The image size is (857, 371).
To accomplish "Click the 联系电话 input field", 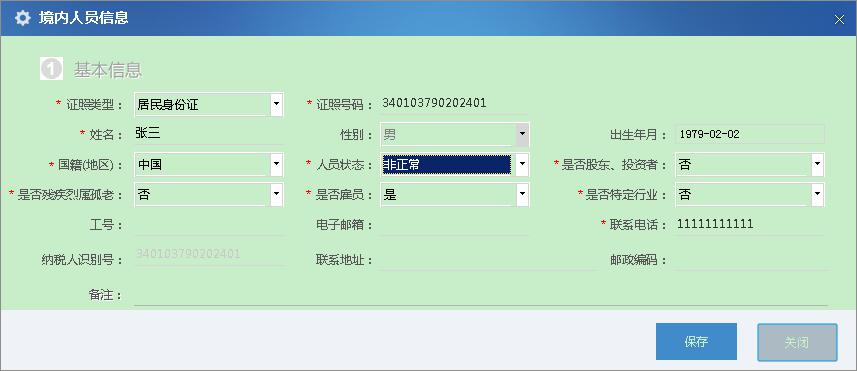I will pyautogui.click(x=750, y=225).
